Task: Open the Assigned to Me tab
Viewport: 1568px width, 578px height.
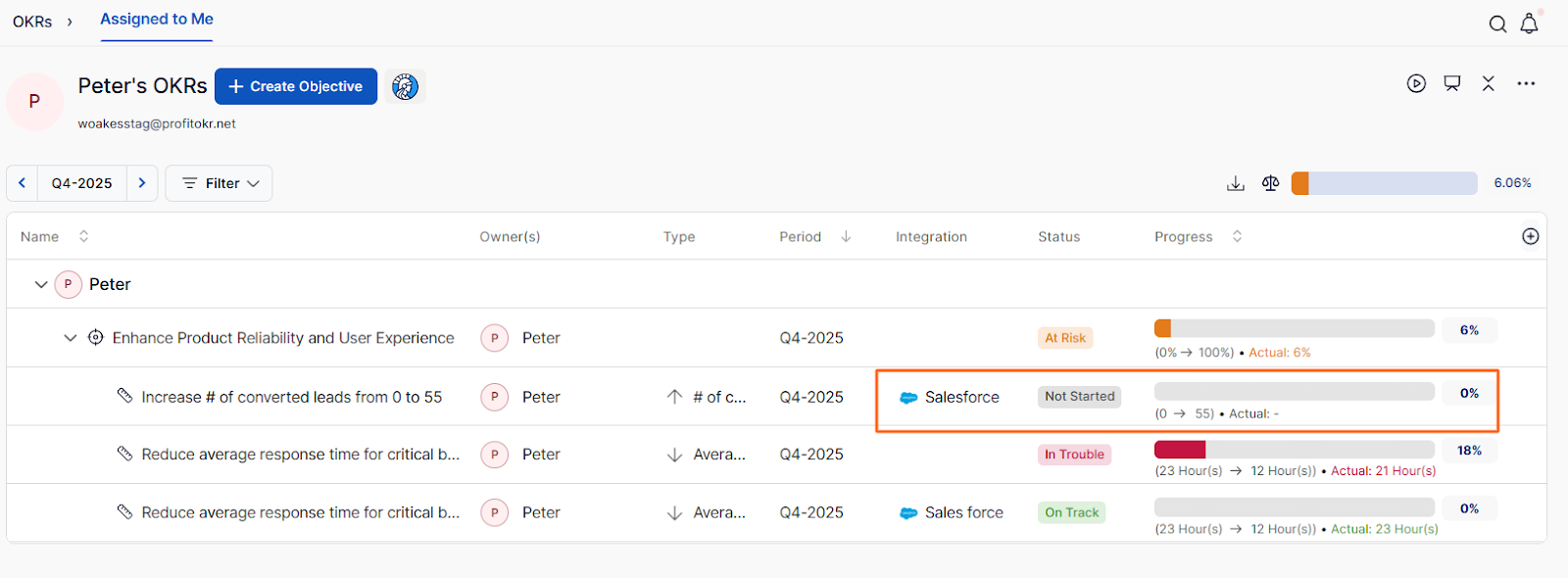Action: coord(157,20)
